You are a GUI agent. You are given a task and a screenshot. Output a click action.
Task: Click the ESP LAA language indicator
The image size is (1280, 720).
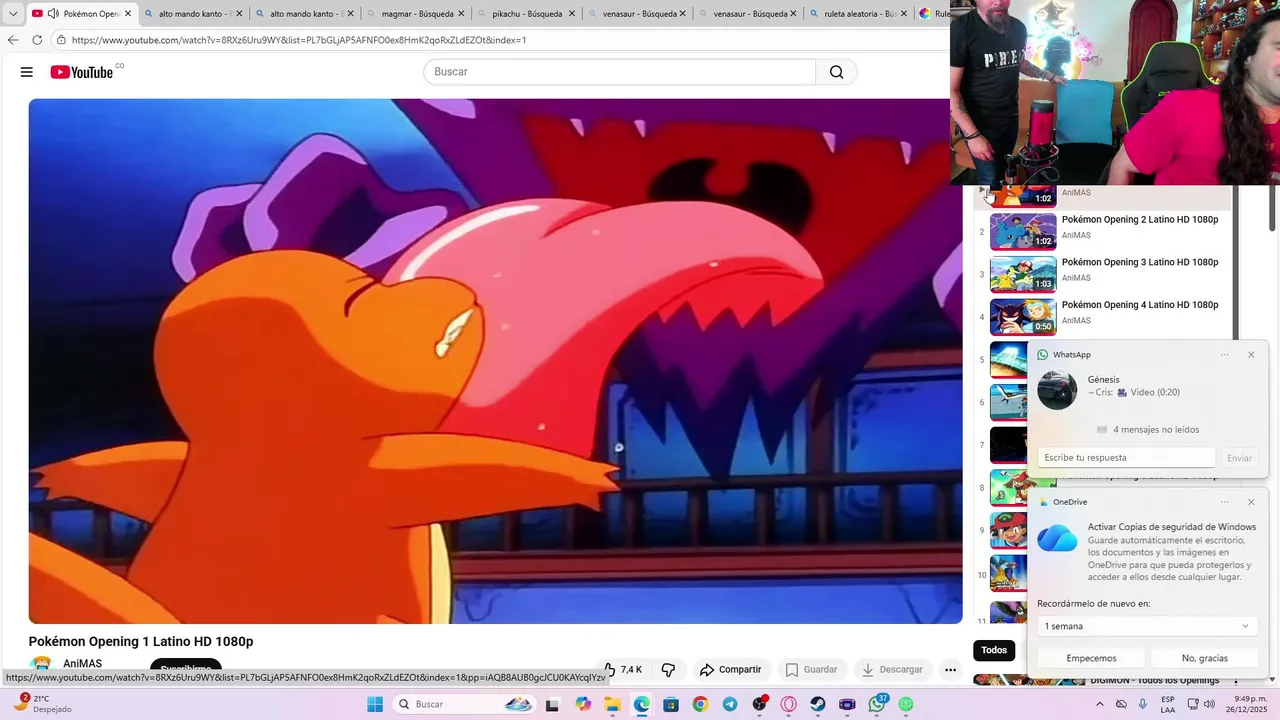pyautogui.click(x=1168, y=704)
